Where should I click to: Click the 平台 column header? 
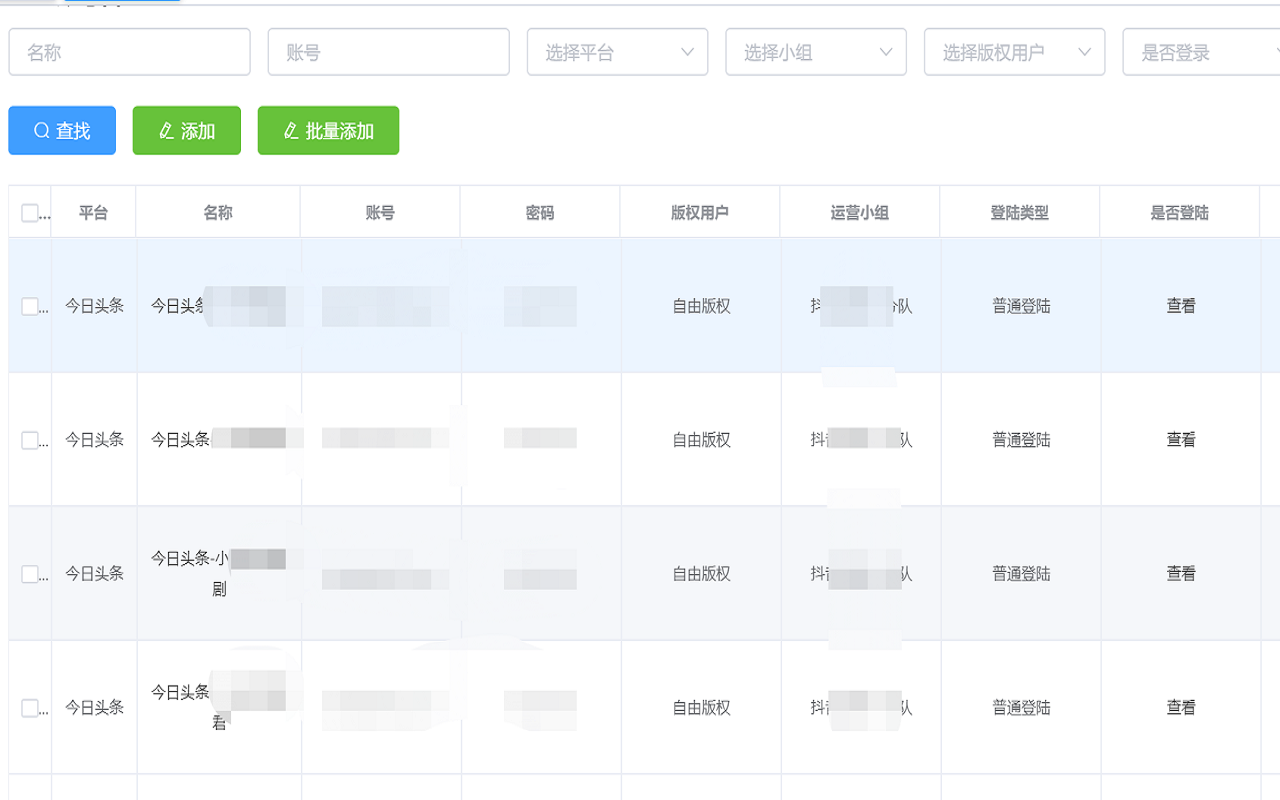tap(93, 213)
